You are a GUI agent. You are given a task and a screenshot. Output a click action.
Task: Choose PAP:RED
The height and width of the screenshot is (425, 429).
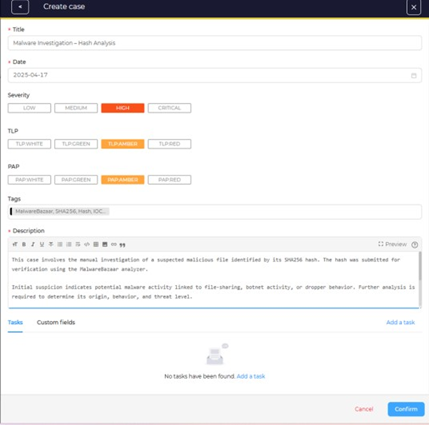click(169, 180)
